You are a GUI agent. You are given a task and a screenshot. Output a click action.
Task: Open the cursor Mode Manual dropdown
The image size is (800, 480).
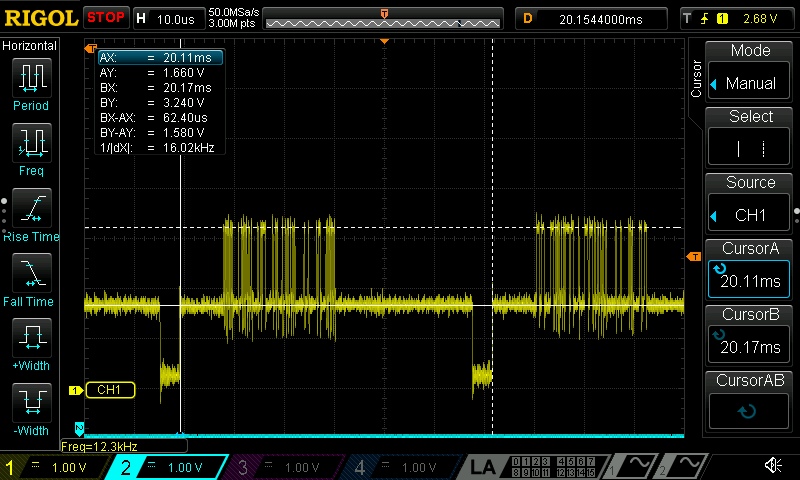(750, 72)
